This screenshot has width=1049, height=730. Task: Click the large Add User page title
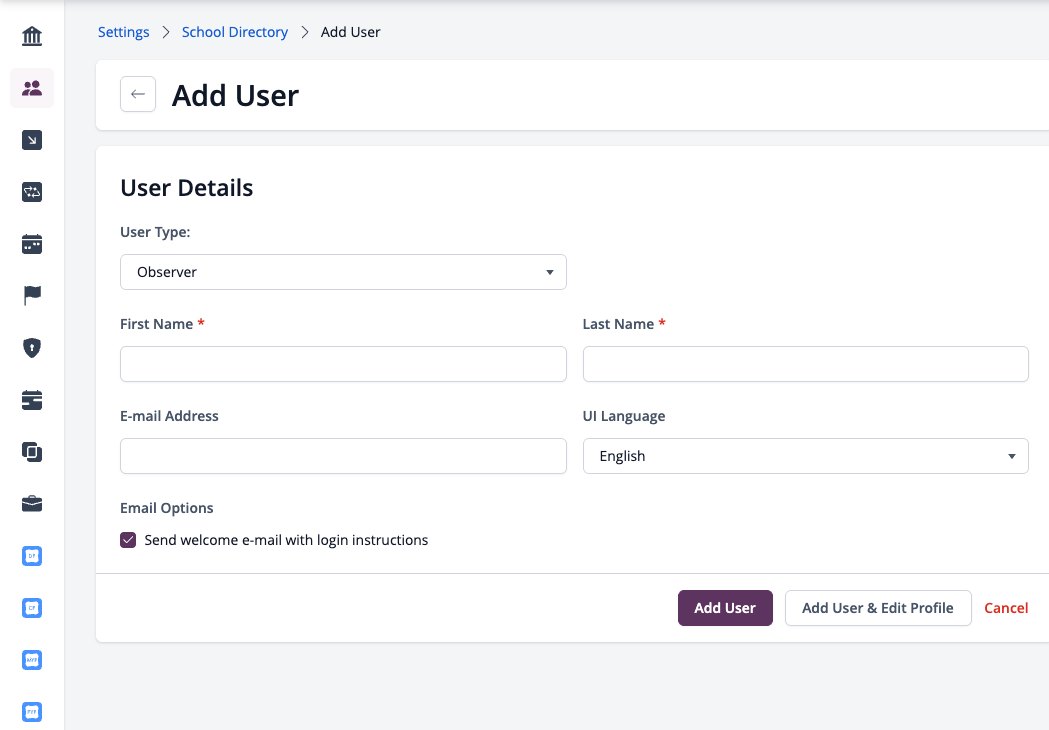[x=235, y=96]
